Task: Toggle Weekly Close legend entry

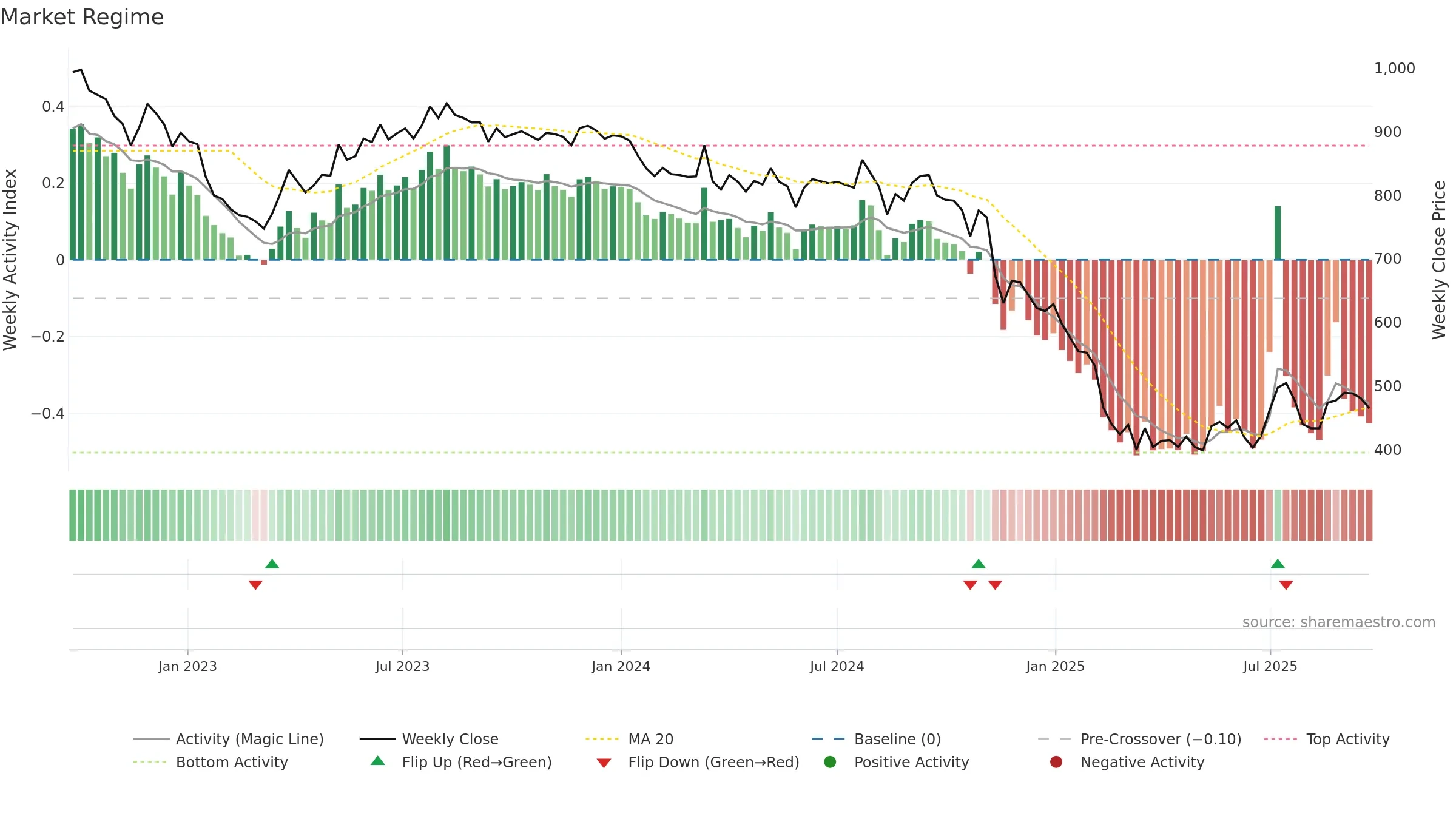Action: [x=429, y=739]
